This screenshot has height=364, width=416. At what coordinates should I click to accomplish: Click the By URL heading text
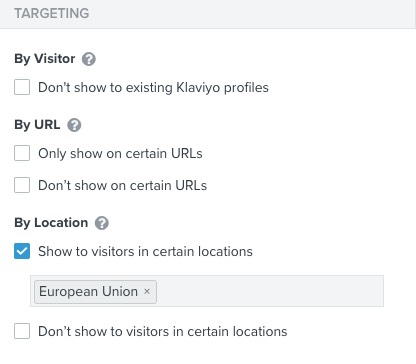tap(37, 125)
